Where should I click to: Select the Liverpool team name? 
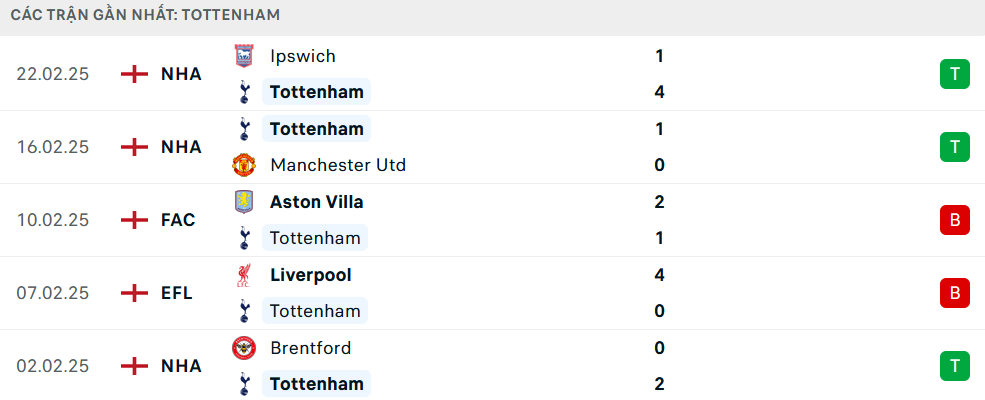(311, 275)
